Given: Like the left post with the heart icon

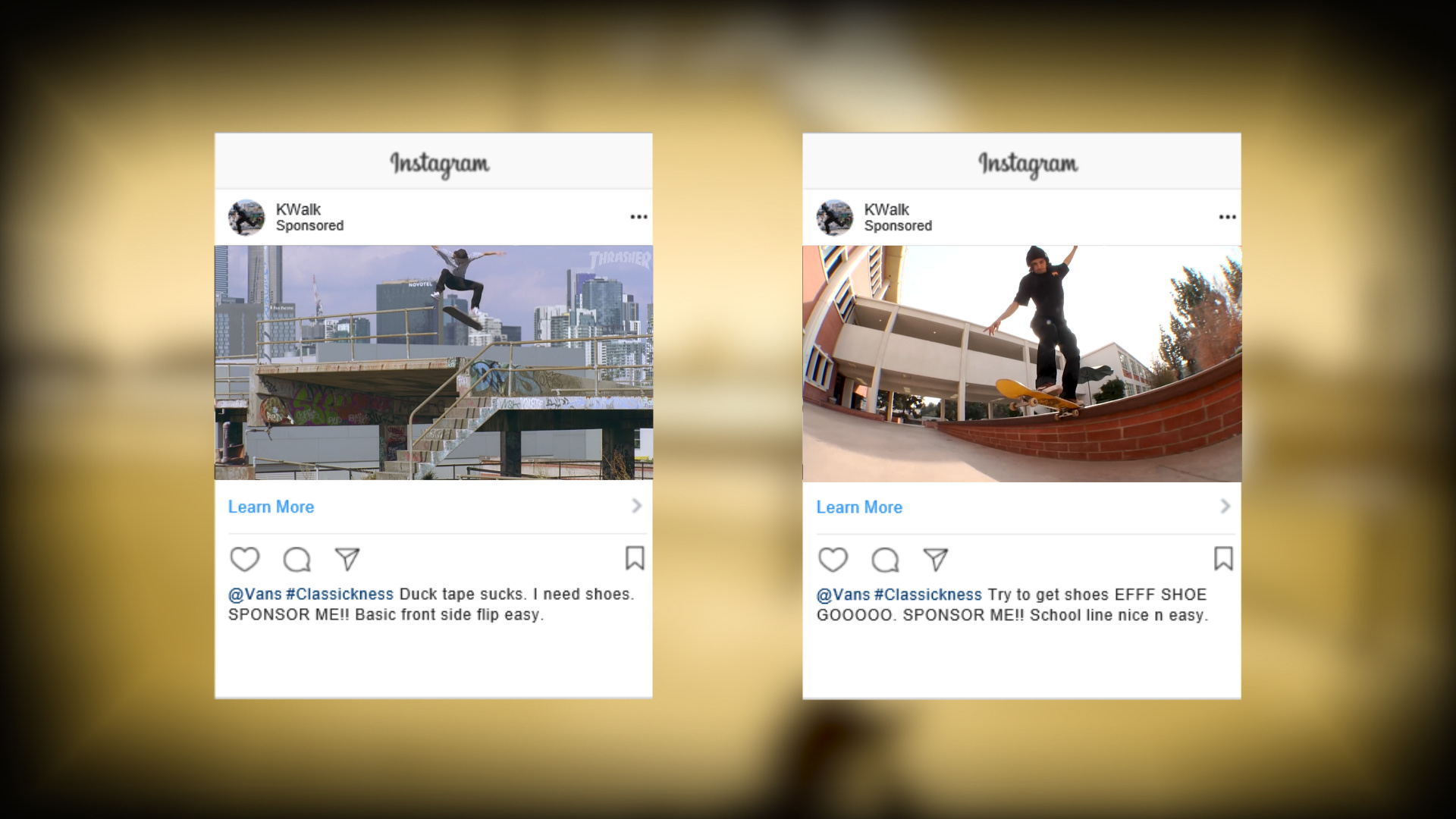Looking at the screenshot, I should coord(244,560).
